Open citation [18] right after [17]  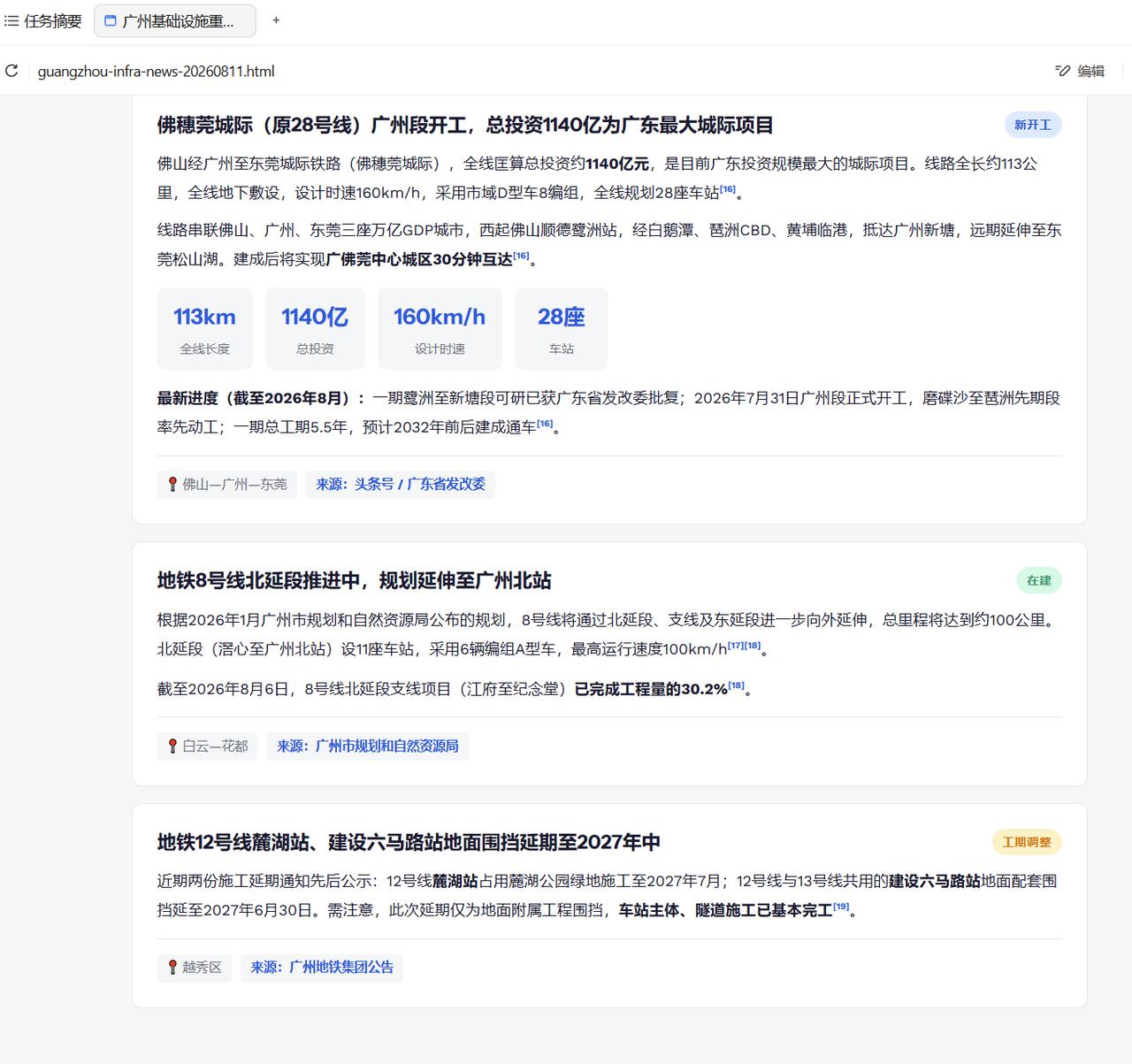pyautogui.click(x=752, y=645)
